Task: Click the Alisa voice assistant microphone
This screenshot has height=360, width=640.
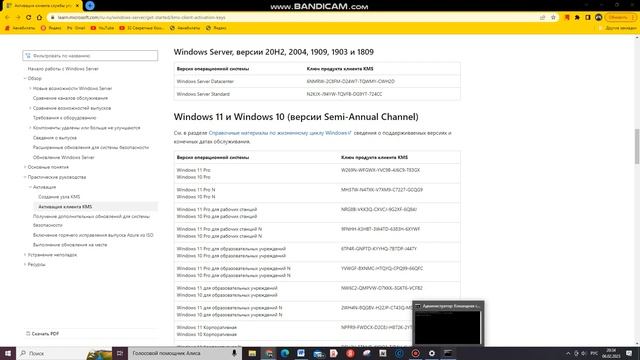Action: [x=234, y=353]
